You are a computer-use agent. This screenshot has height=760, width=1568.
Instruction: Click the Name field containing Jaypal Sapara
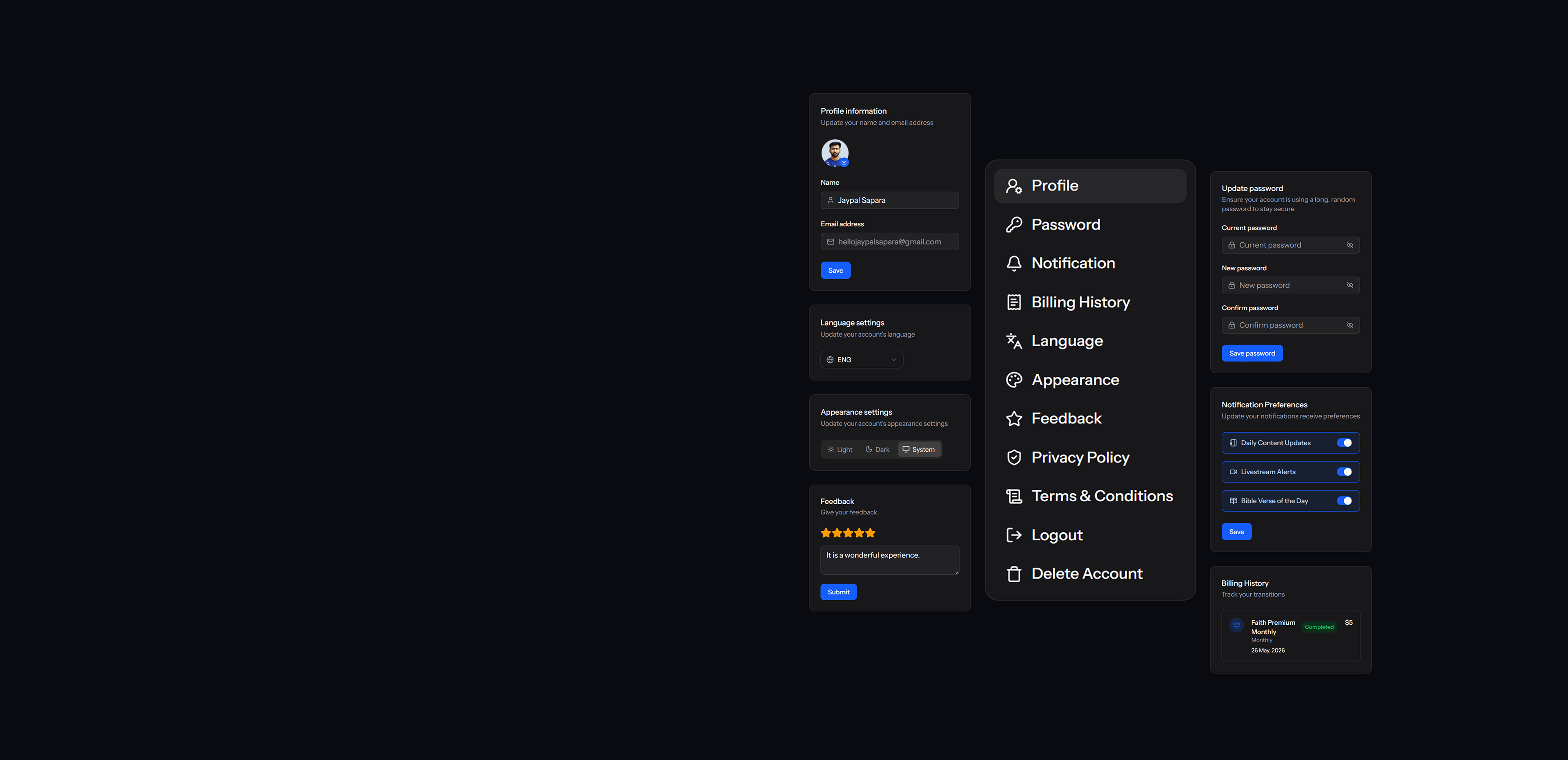(889, 200)
